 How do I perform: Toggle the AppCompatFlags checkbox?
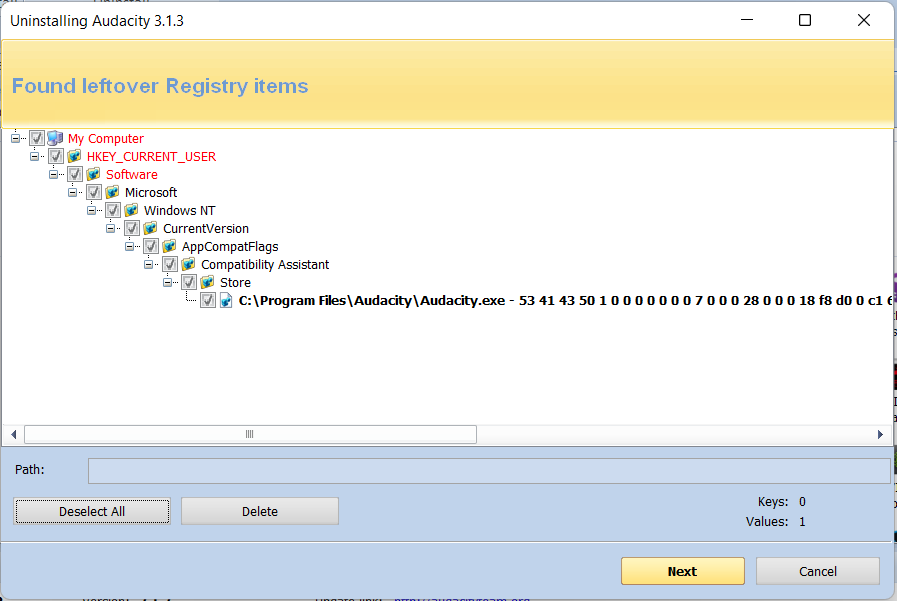click(151, 246)
